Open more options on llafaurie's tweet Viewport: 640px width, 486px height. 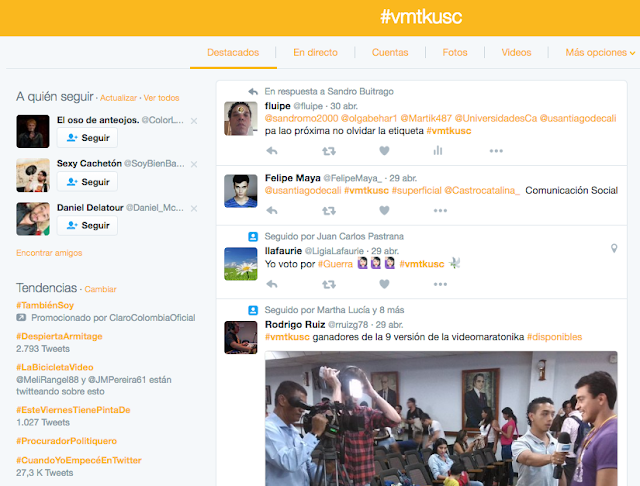[x=440, y=284]
